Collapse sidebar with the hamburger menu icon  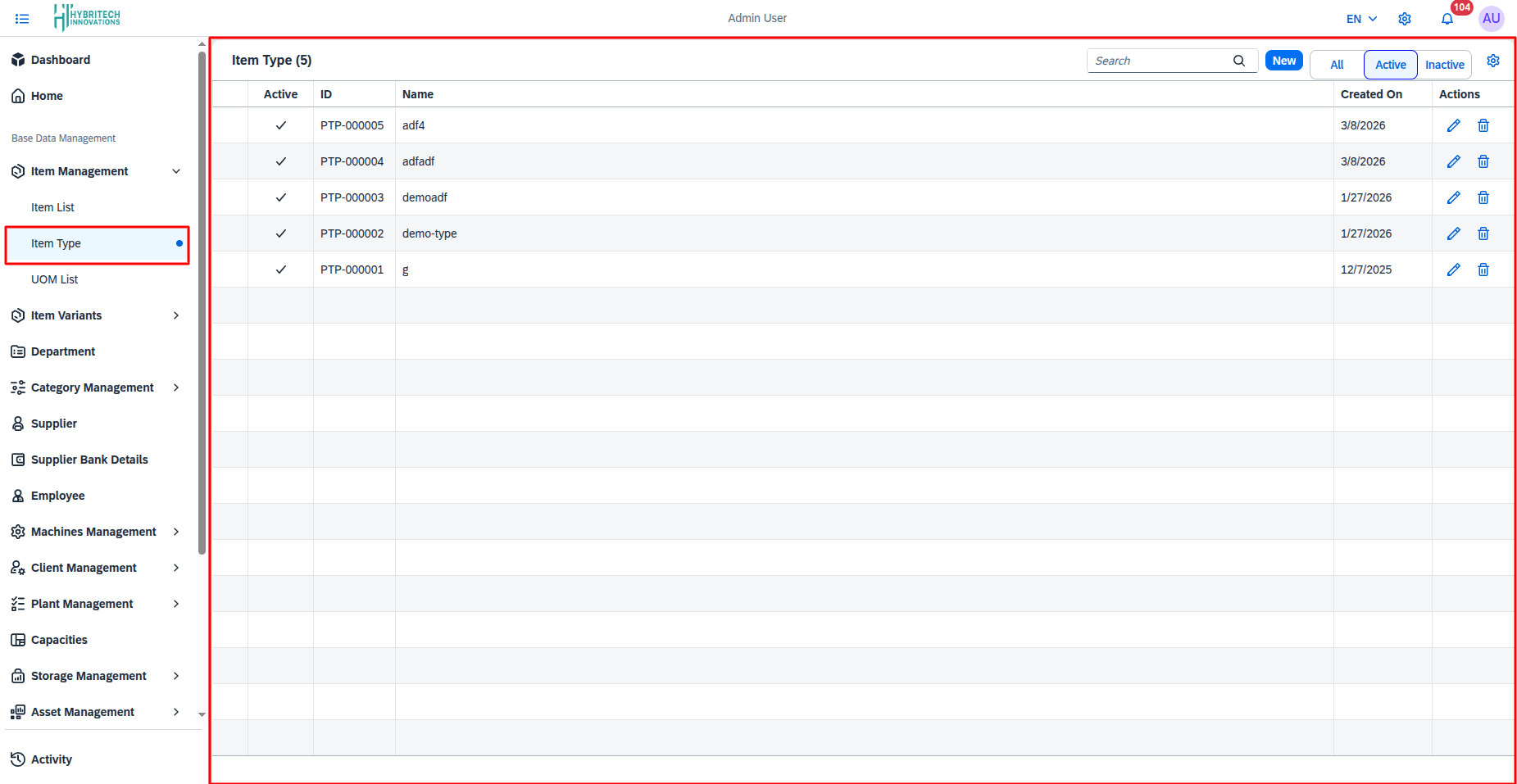(22, 18)
